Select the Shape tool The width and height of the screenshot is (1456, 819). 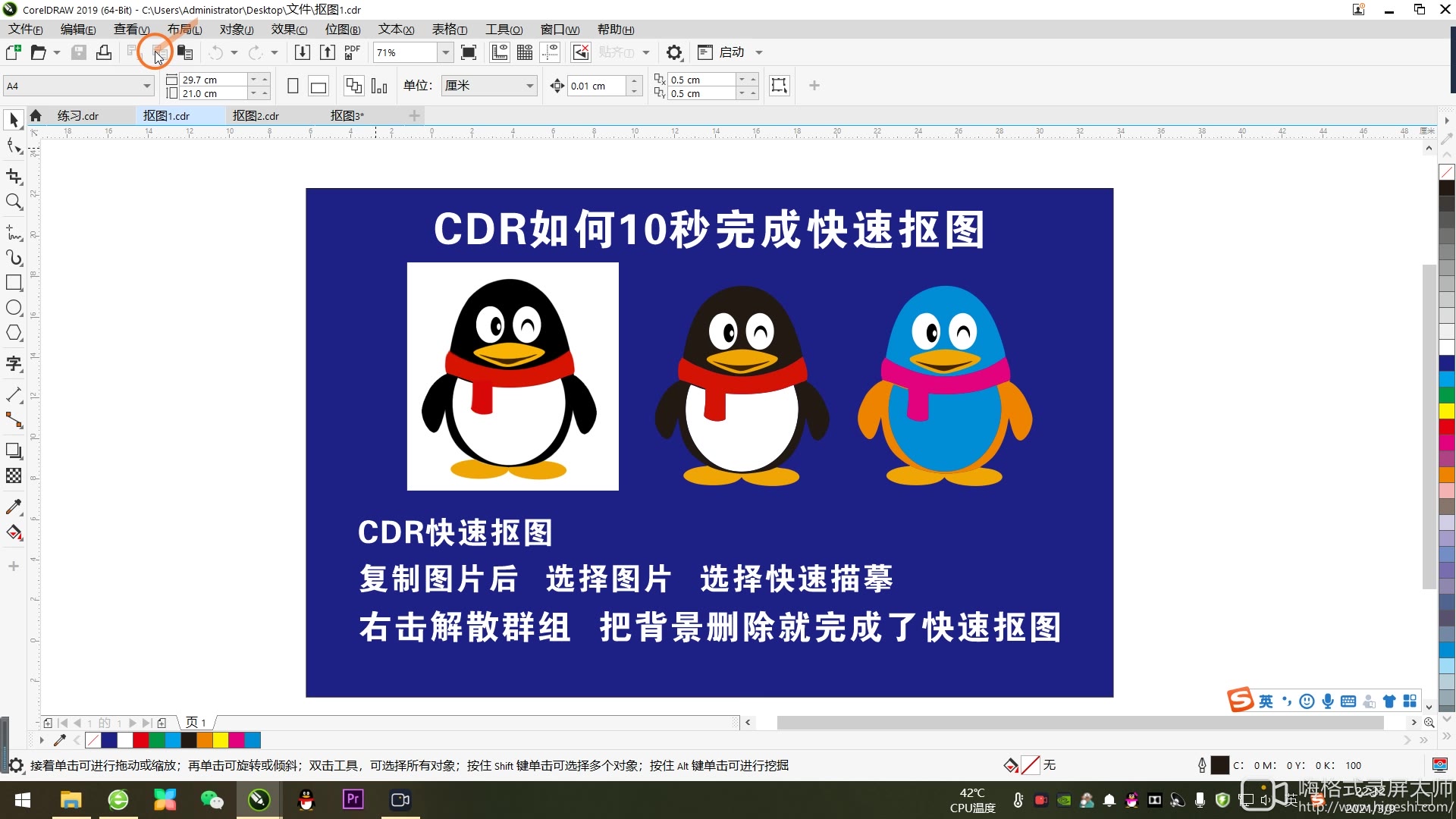tap(14, 146)
